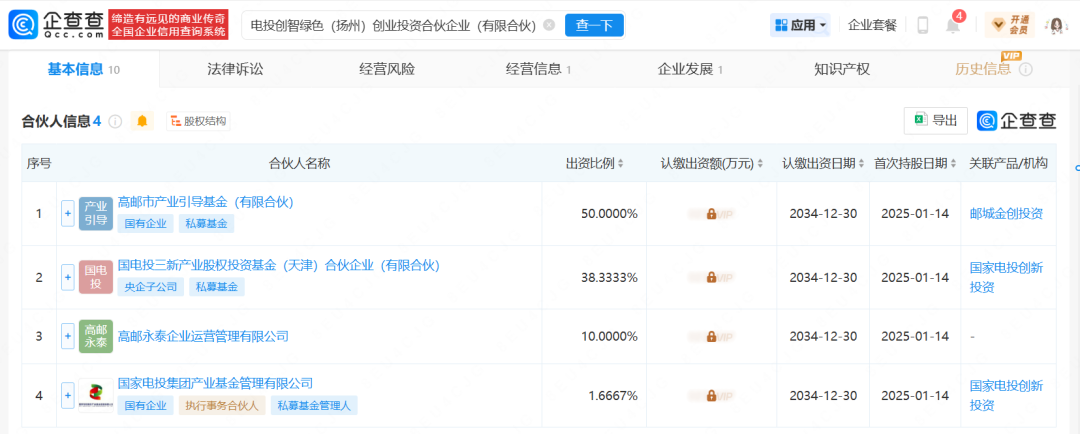Switch to the 知识产权 tab
The width and height of the screenshot is (1080, 434).
click(x=841, y=69)
